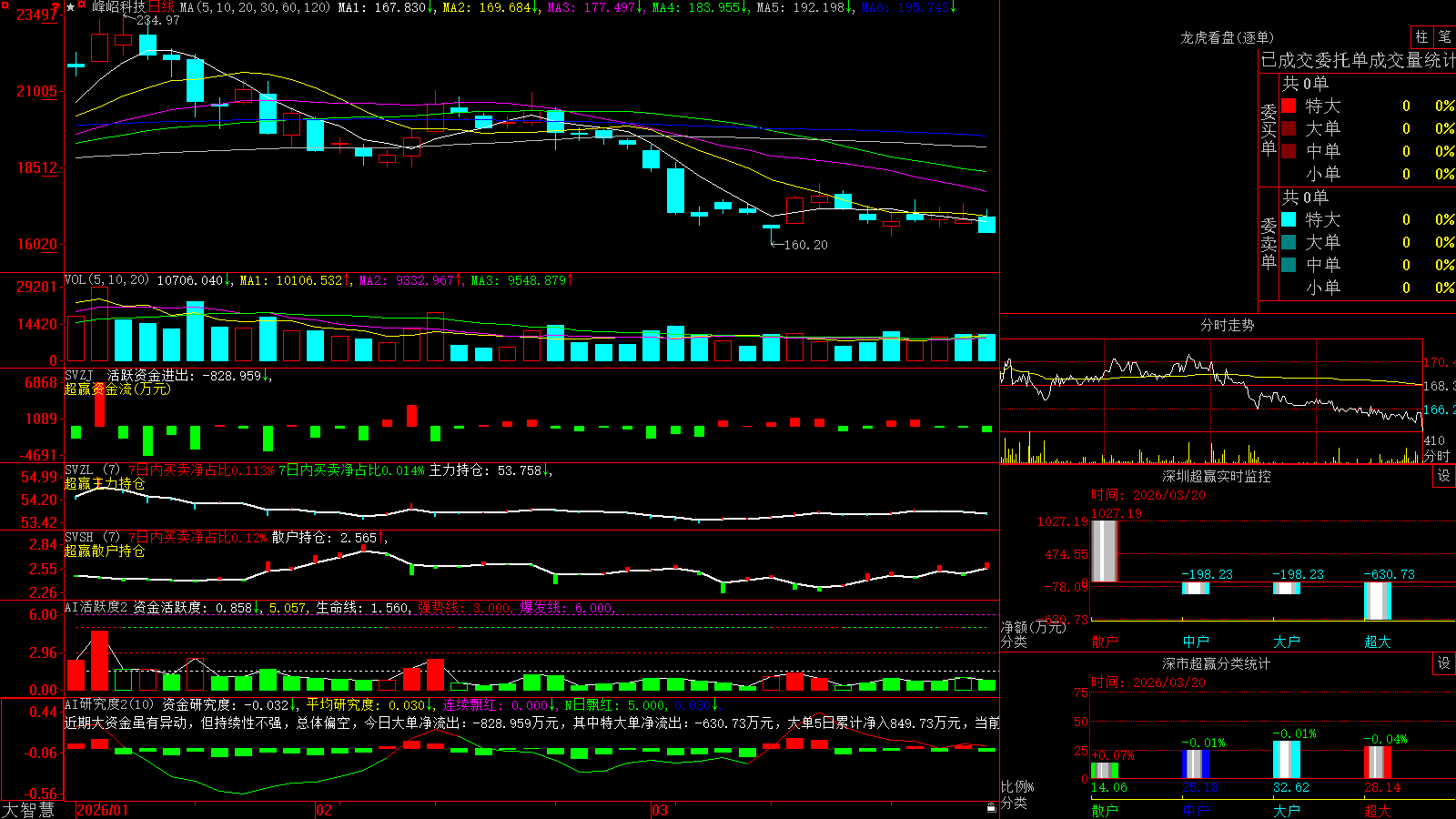
Task: Click the teal 中单 sell-order swatch
Action: 1289,265
